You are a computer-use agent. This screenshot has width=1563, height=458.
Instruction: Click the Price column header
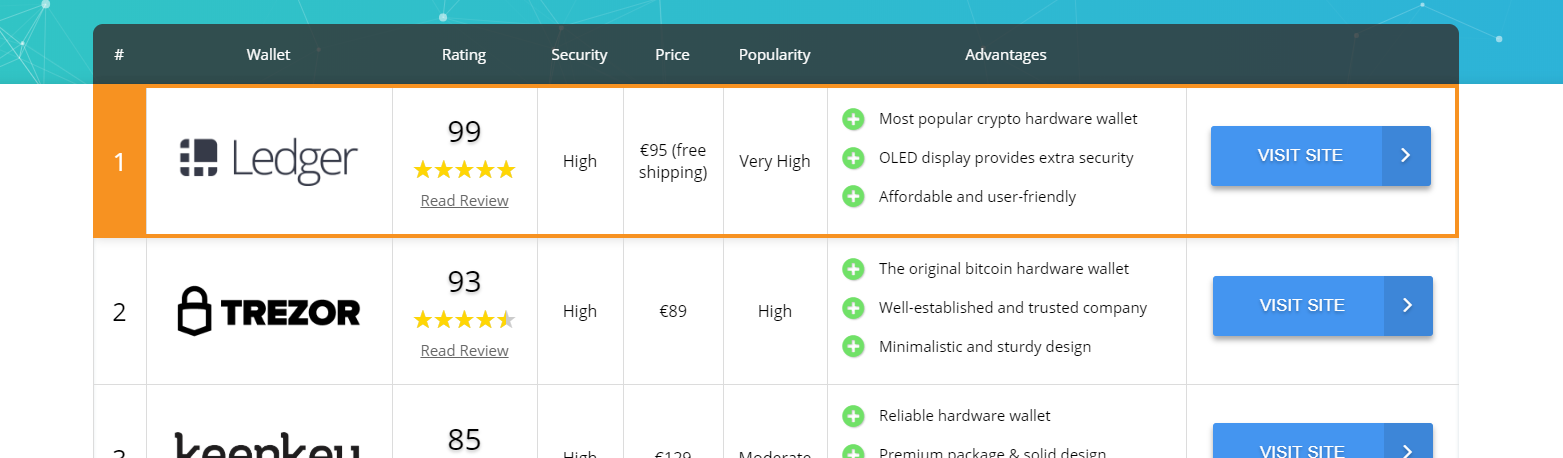[x=672, y=55]
